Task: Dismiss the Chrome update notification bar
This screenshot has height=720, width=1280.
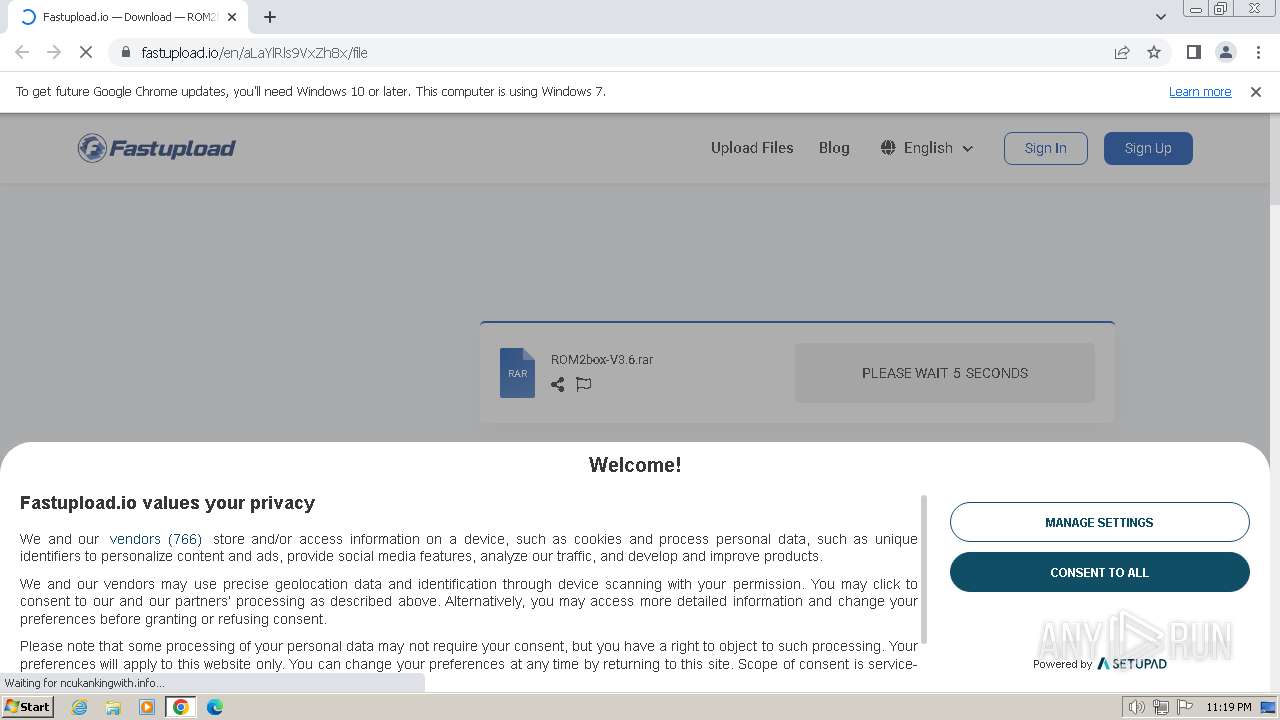Action: pyautogui.click(x=1256, y=91)
